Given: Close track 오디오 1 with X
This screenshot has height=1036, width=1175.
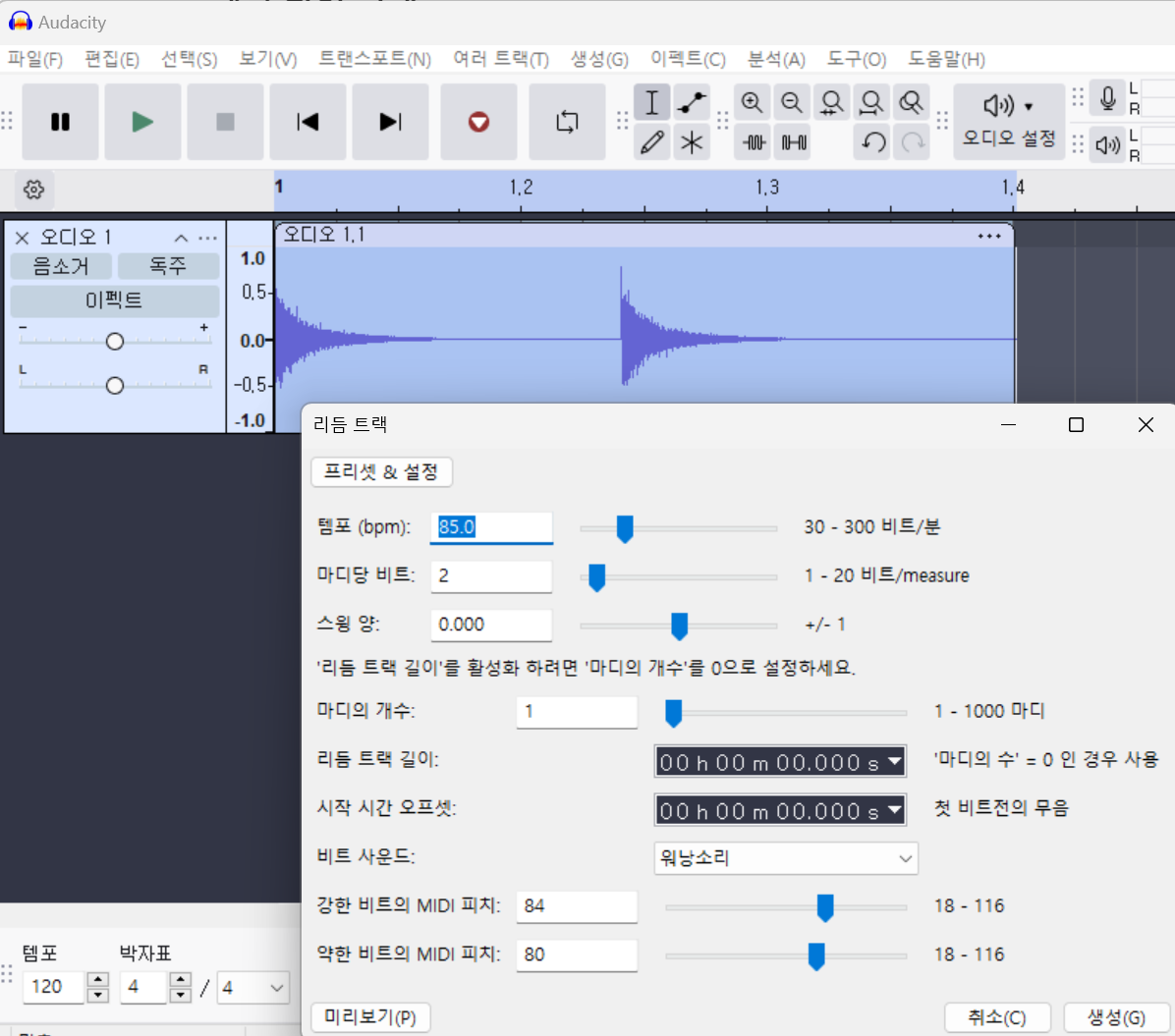Looking at the screenshot, I should click(22, 239).
